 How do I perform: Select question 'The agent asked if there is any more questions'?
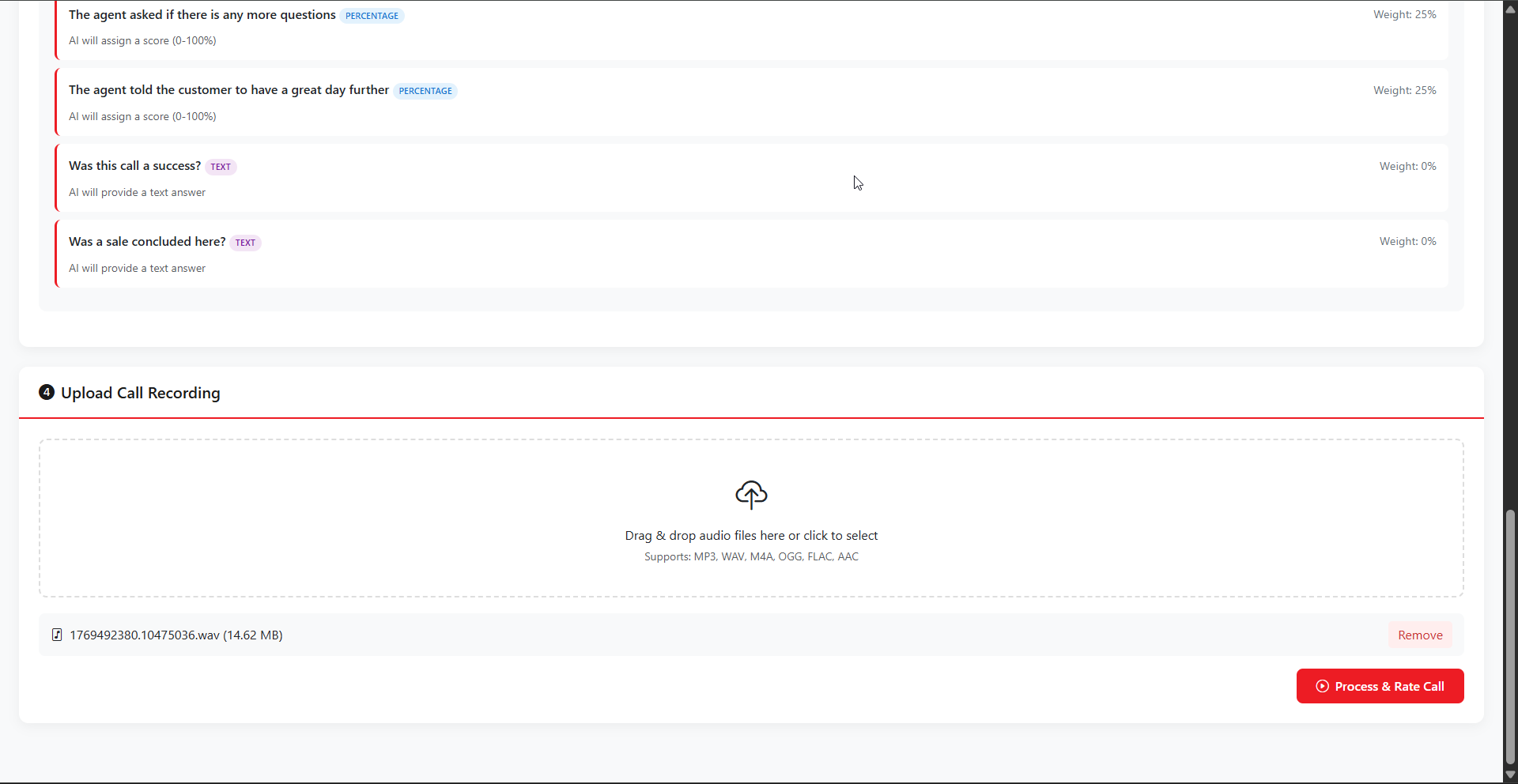[202, 14]
